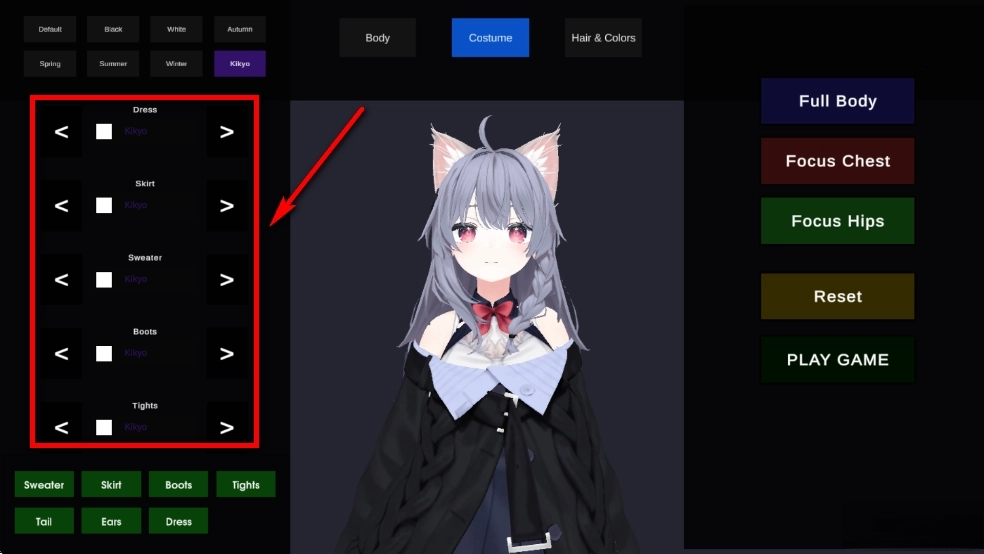Go to previous Sweater style
Viewport: 984px width, 554px height.
click(61, 280)
